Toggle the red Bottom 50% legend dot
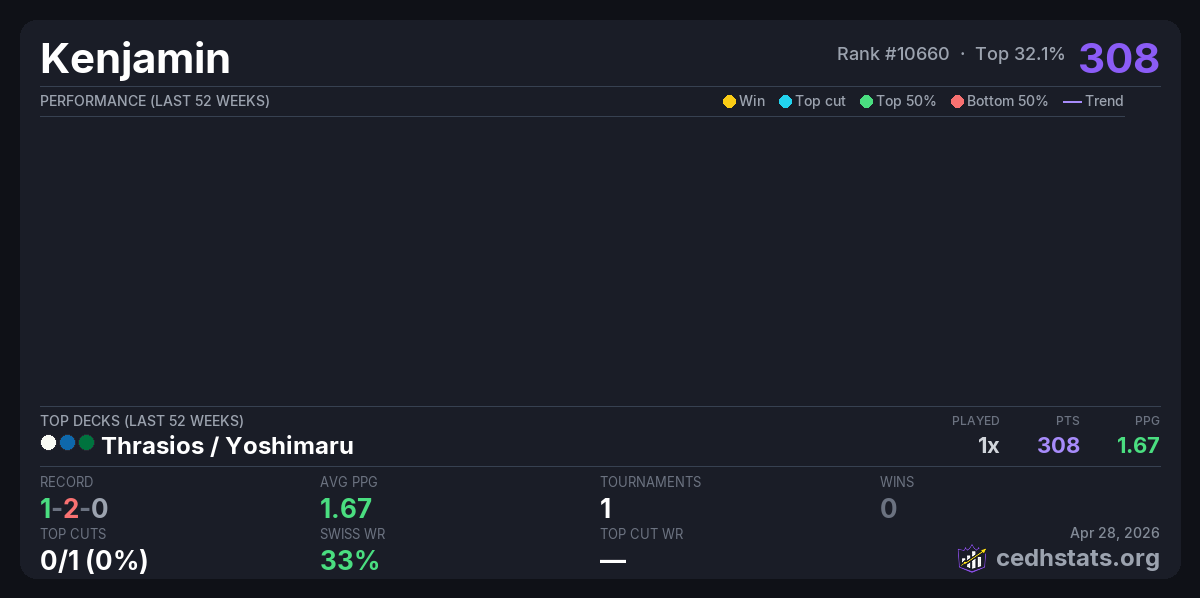The image size is (1200, 598). point(957,101)
